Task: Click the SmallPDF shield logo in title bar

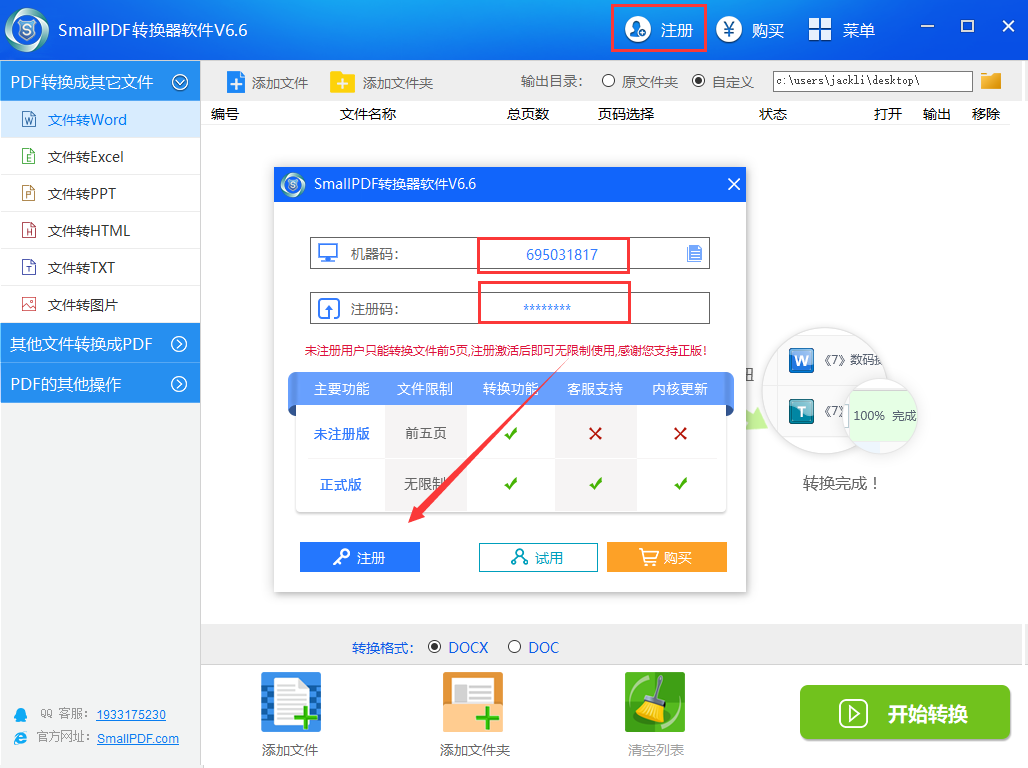Action: click(27, 30)
